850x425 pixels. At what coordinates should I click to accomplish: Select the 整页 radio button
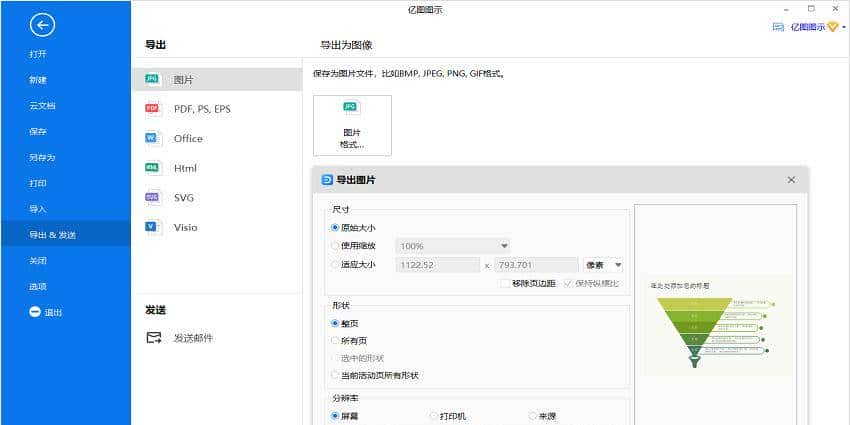(x=335, y=323)
